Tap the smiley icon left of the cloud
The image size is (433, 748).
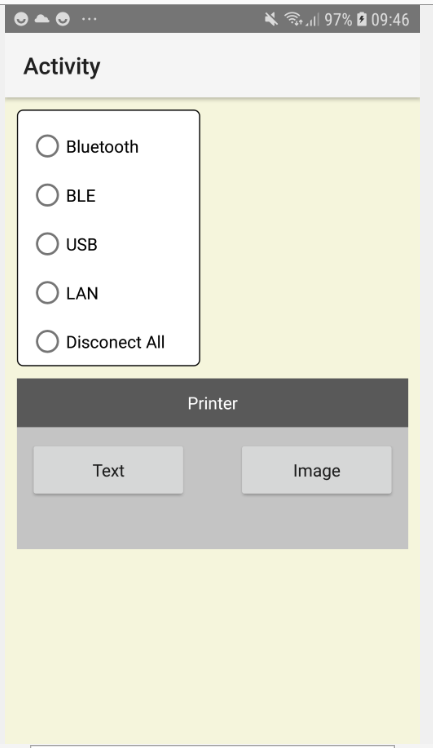click(21, 19)
